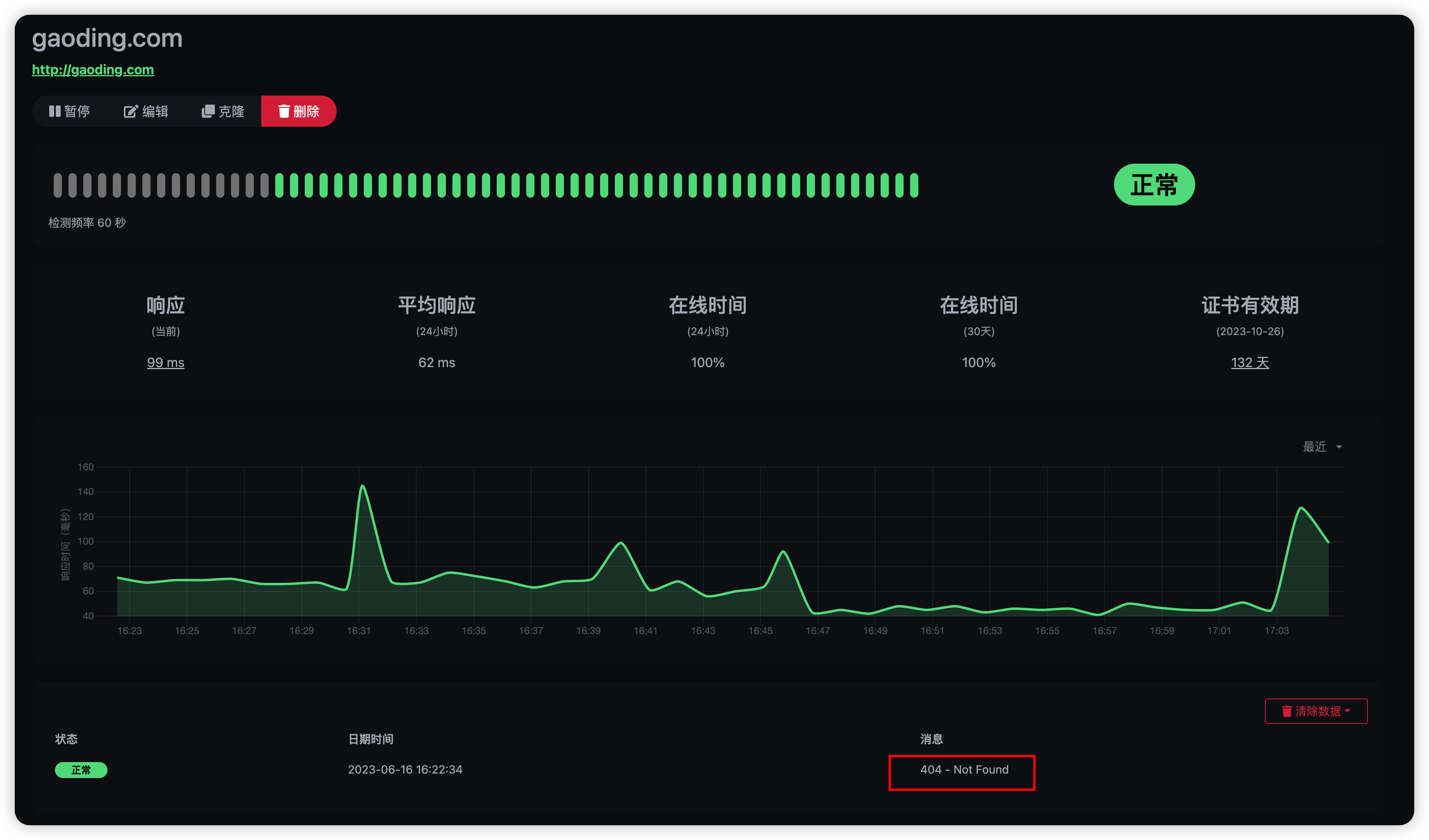The width and height of the screenshot is (1429, 840).
Task: Click the trash icon on 删除 button
Action: click(283, 111)
